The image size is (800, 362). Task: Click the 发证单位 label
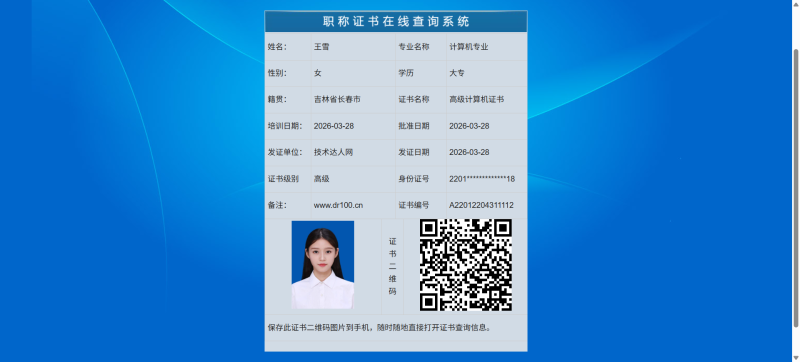tap(285, 152)
